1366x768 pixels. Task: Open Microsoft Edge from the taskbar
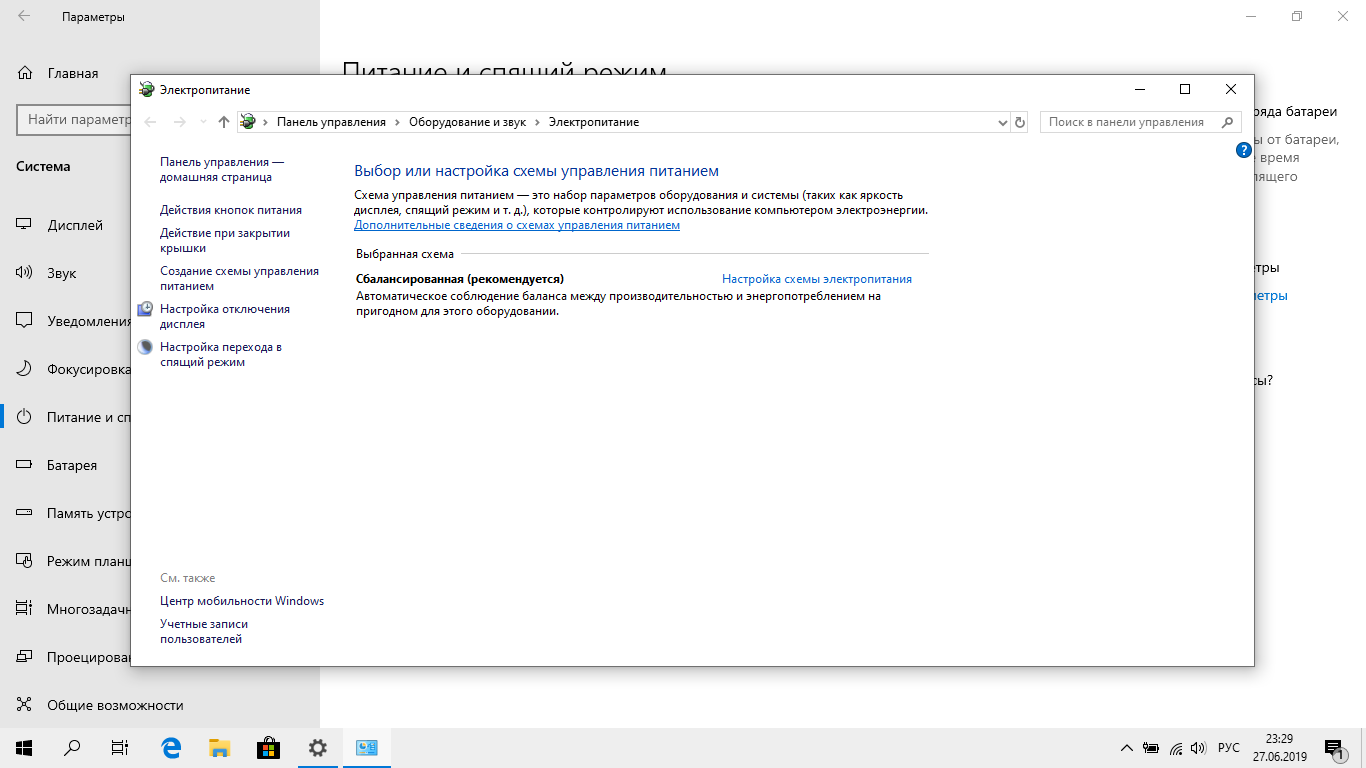click(x=171, y=747)
